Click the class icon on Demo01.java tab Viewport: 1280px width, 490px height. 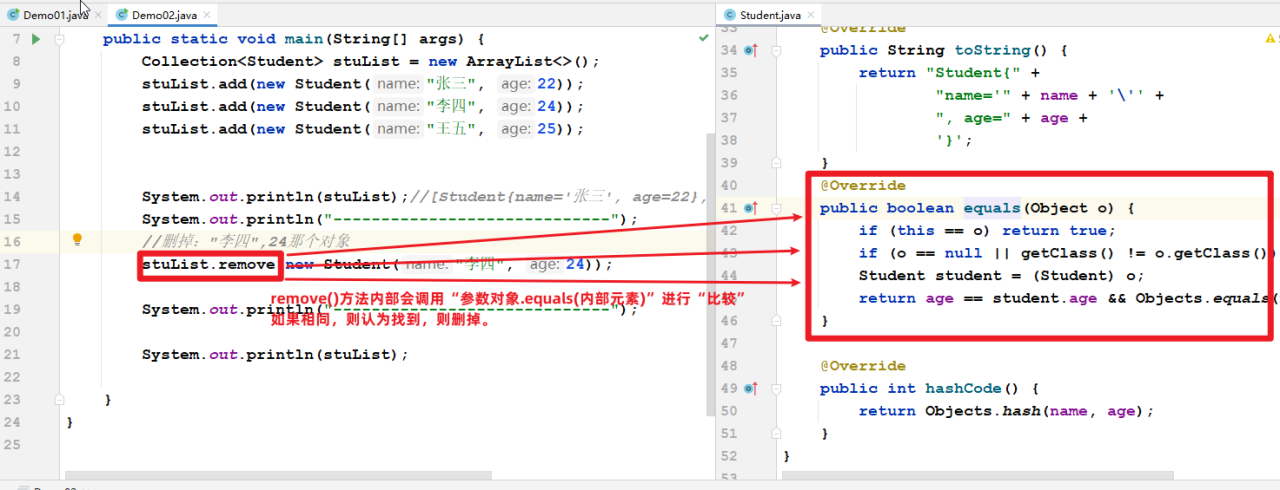pos(14,14)
